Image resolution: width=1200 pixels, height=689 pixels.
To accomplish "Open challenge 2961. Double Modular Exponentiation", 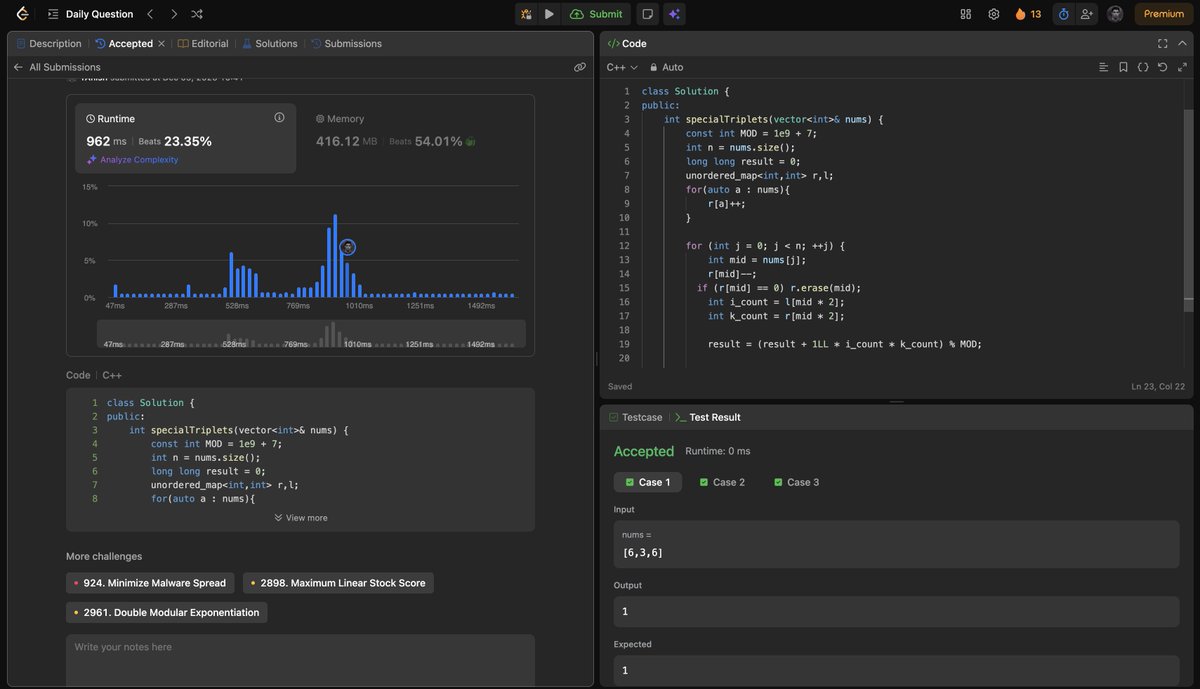I will 167,612.
